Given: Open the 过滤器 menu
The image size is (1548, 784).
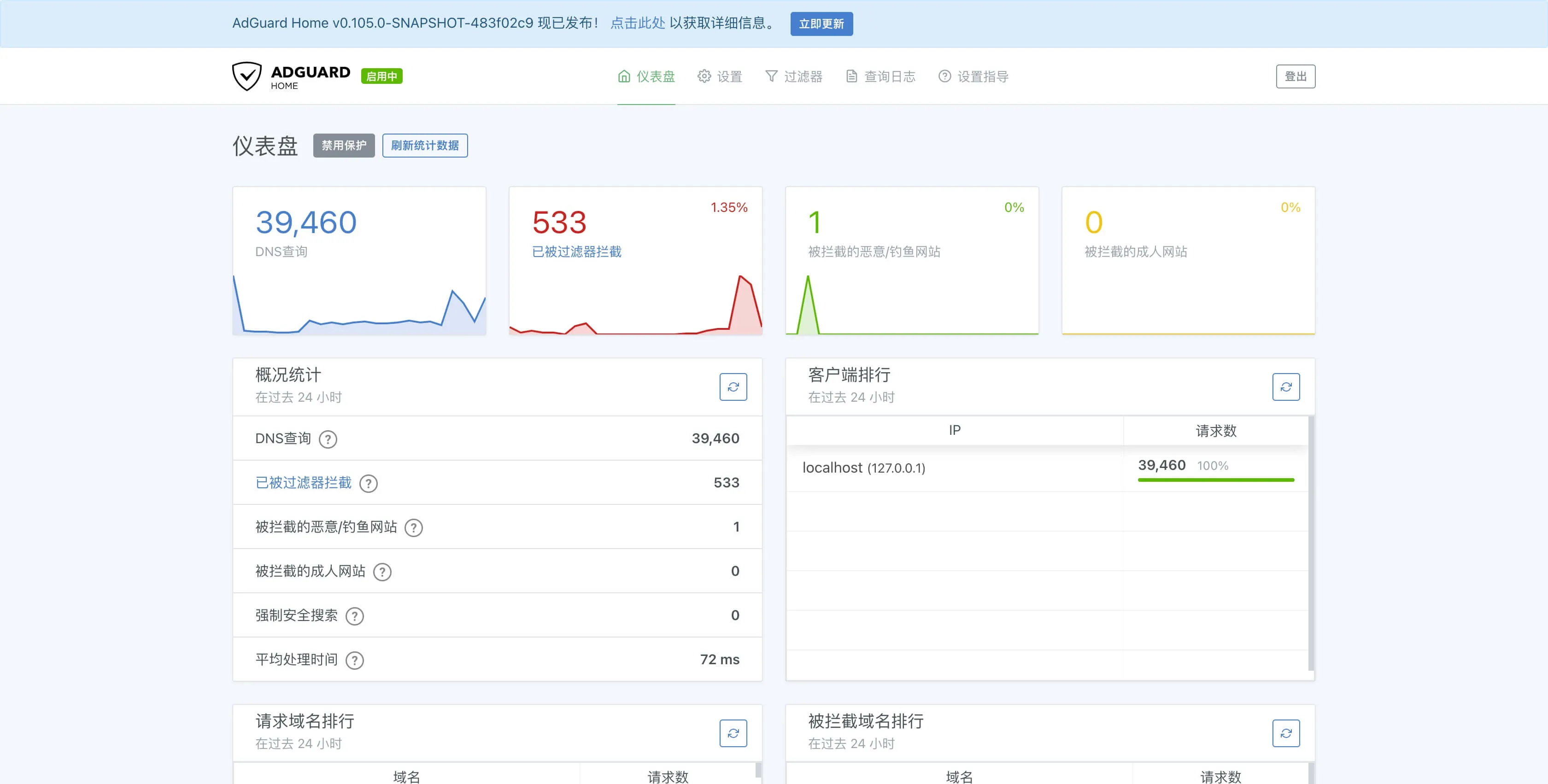Looking at the screenshot, I should tap(793, 76).
